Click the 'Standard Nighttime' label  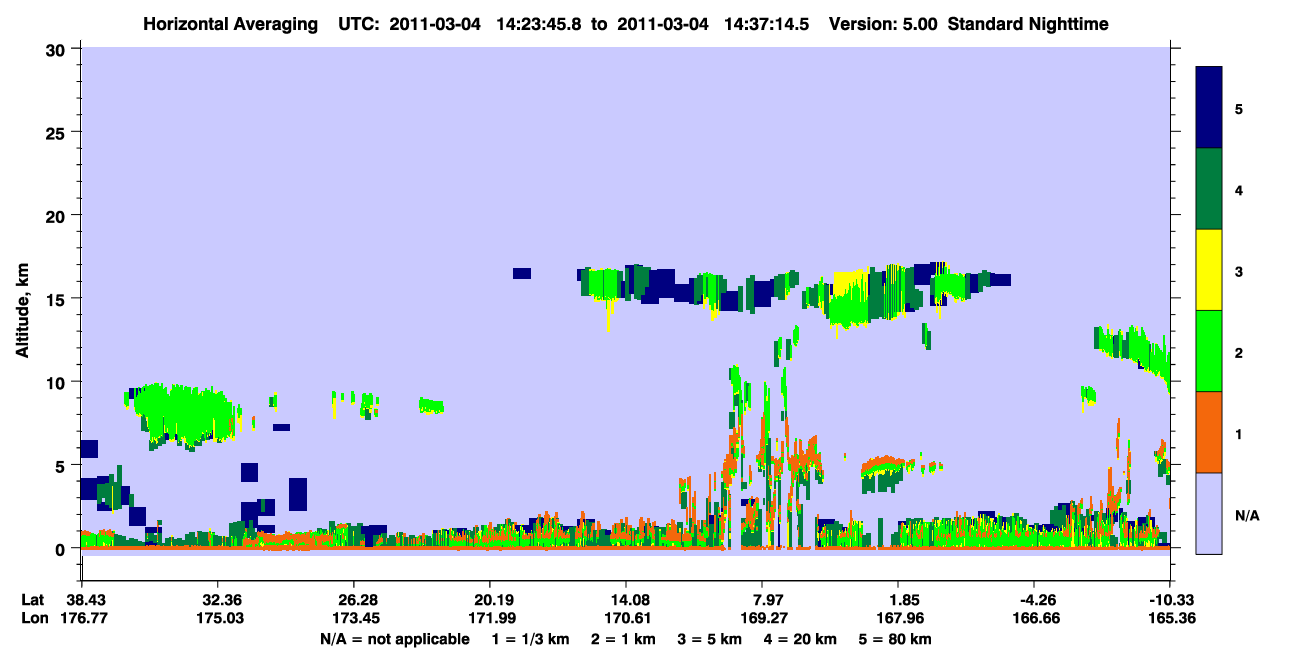coord(1028,23)
